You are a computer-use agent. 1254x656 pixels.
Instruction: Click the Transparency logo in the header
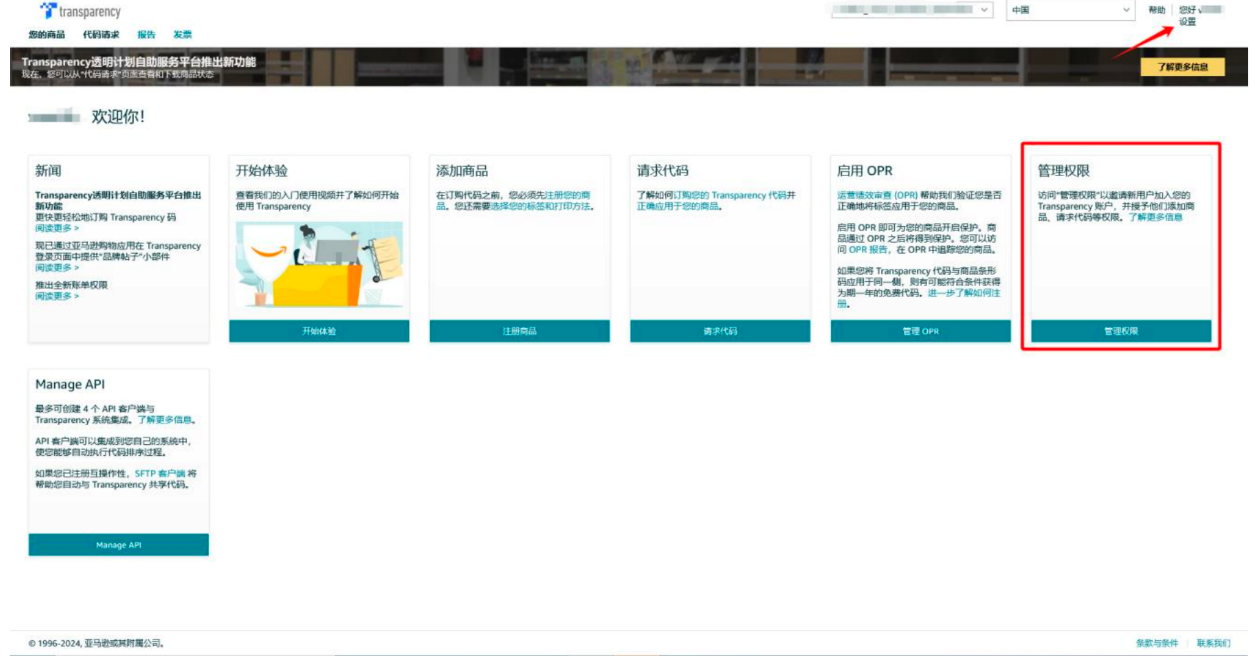80,12
